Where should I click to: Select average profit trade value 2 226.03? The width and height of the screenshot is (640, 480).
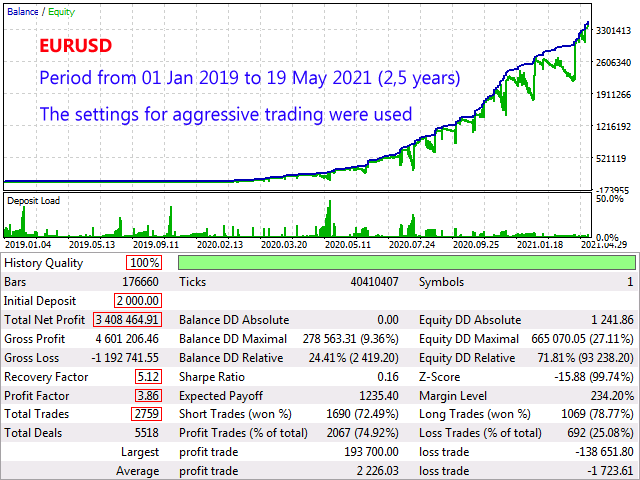coord(378,471)
